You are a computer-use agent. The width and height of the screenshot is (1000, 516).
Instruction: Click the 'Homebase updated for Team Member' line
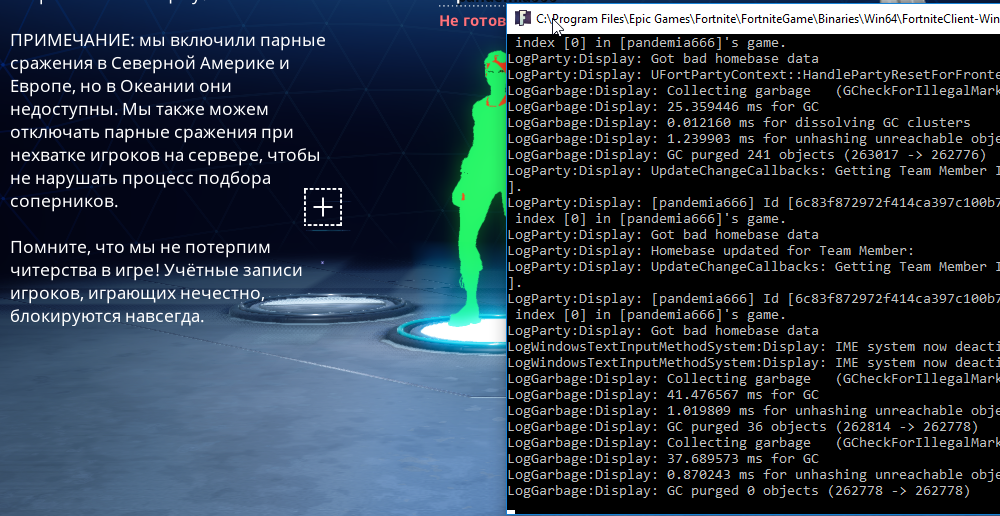point(711,251)
